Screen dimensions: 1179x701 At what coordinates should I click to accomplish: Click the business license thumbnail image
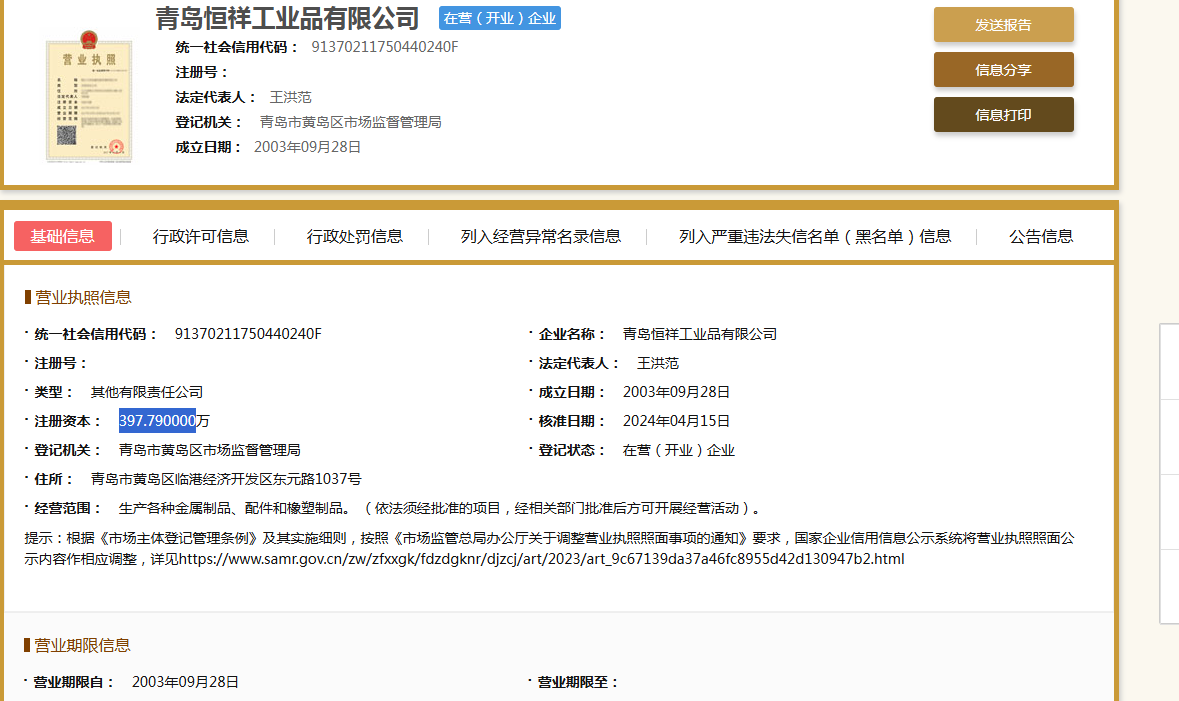click(x=89, y=99)
